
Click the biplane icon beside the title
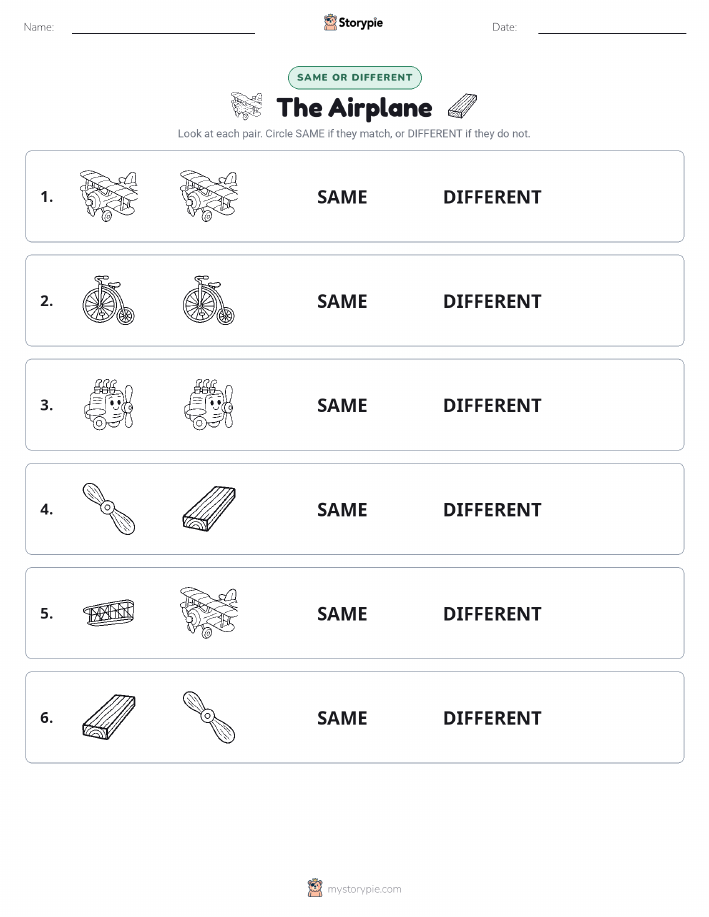click(x=246, y=105)
